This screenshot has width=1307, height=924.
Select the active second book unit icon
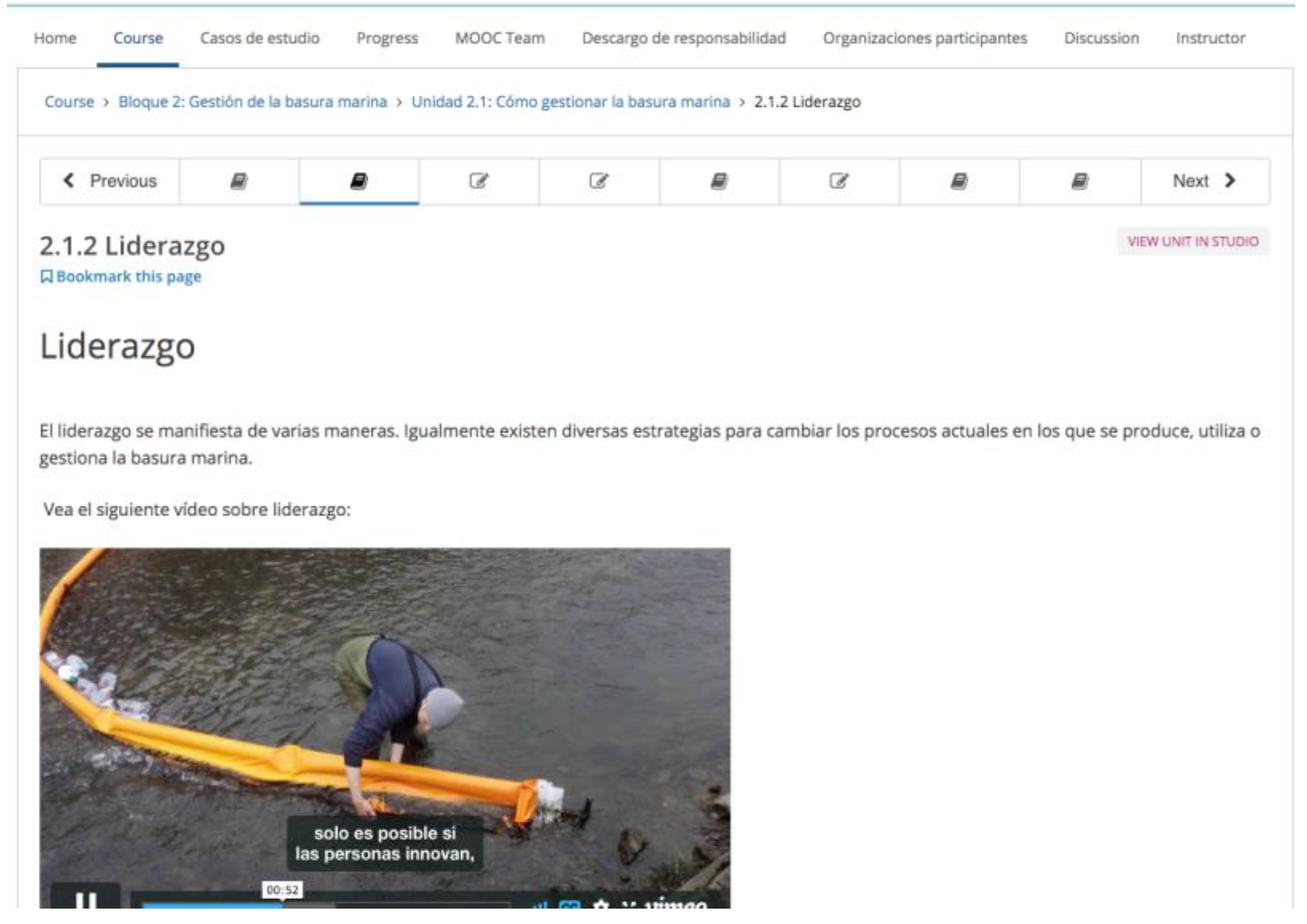pos(359,182)
